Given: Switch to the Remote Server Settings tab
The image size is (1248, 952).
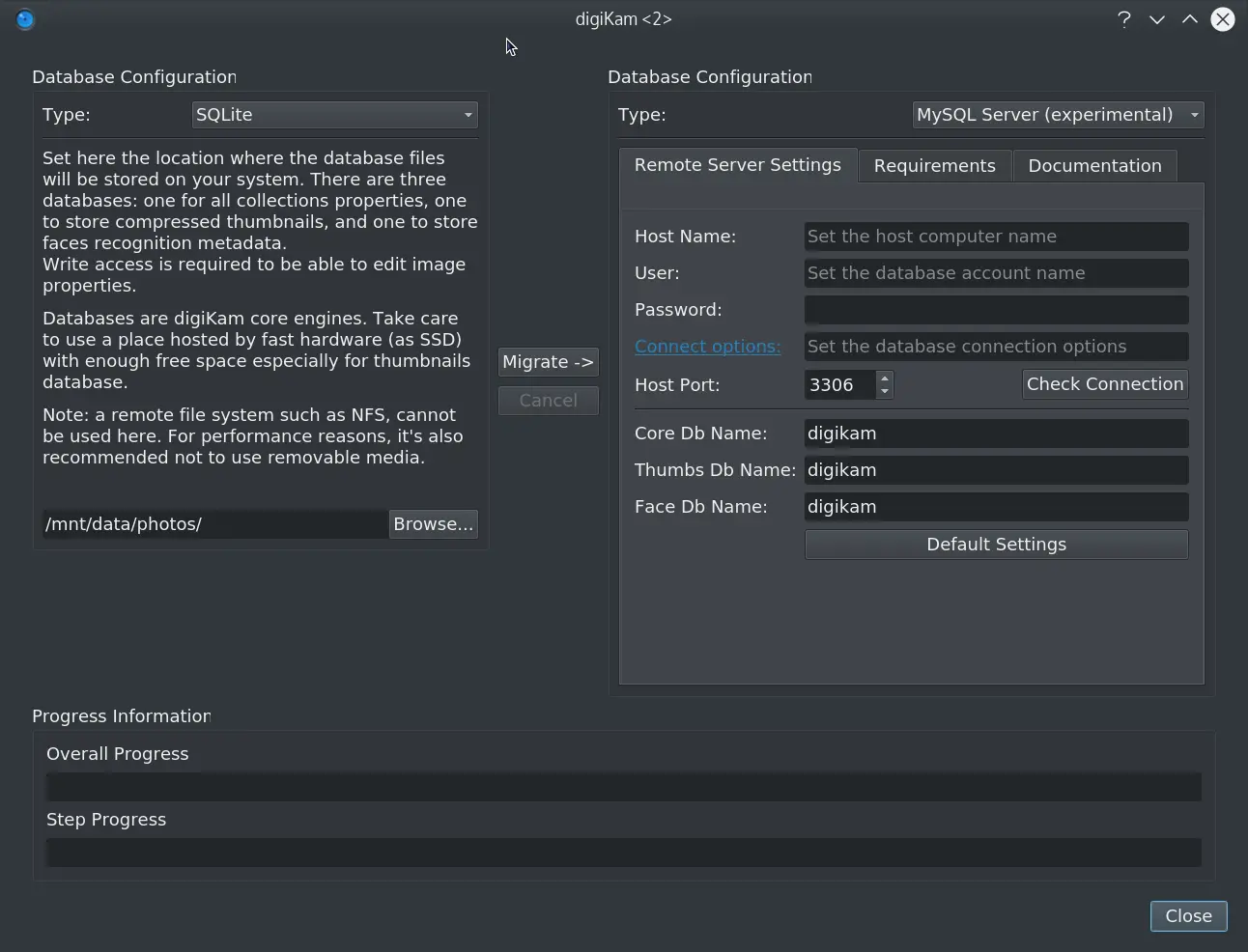Looking at the screenshot, I should [738, 165].
